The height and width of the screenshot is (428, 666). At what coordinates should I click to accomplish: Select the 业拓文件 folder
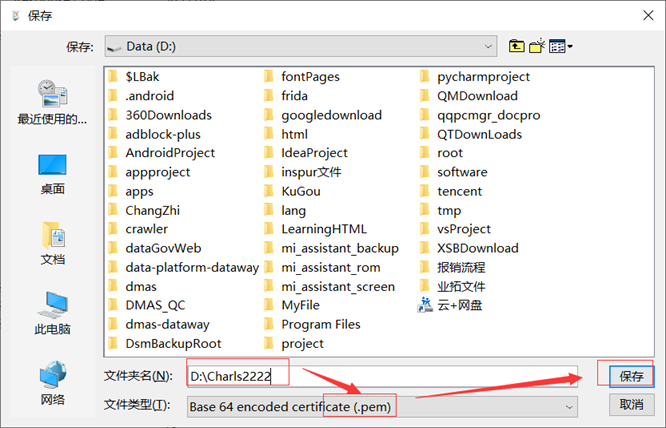(x=453, y=287)
